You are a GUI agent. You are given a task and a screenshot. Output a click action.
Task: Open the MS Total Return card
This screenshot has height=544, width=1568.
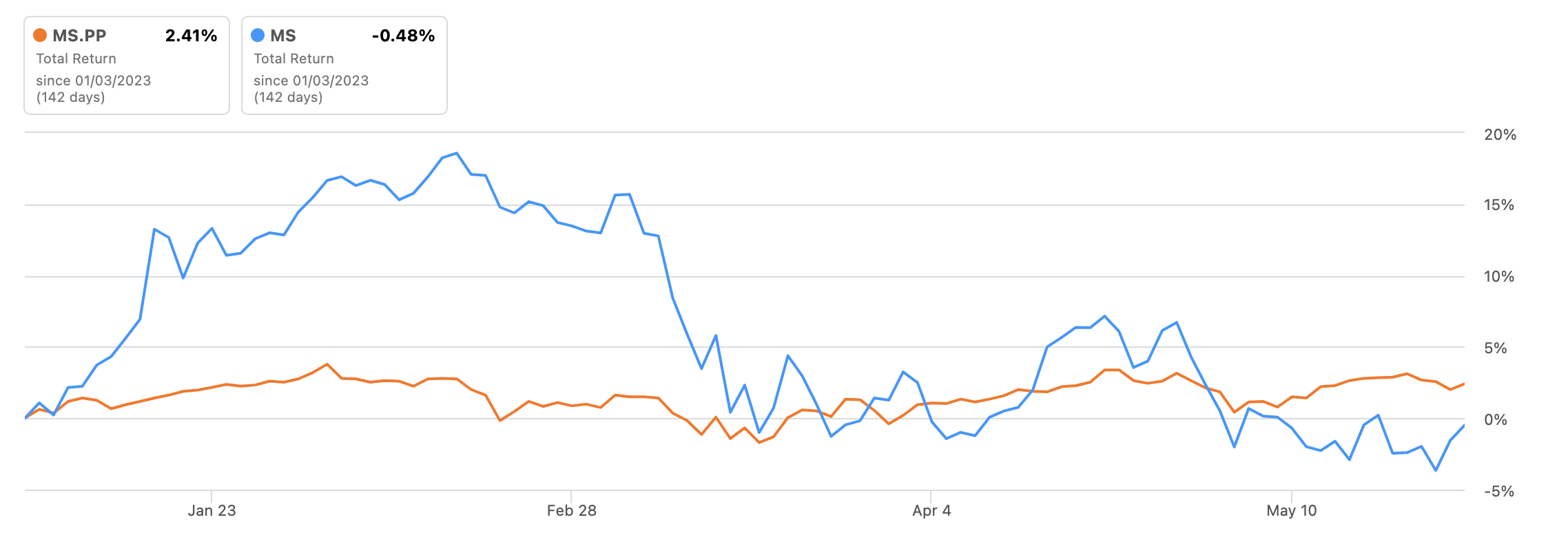pos(344,65)
